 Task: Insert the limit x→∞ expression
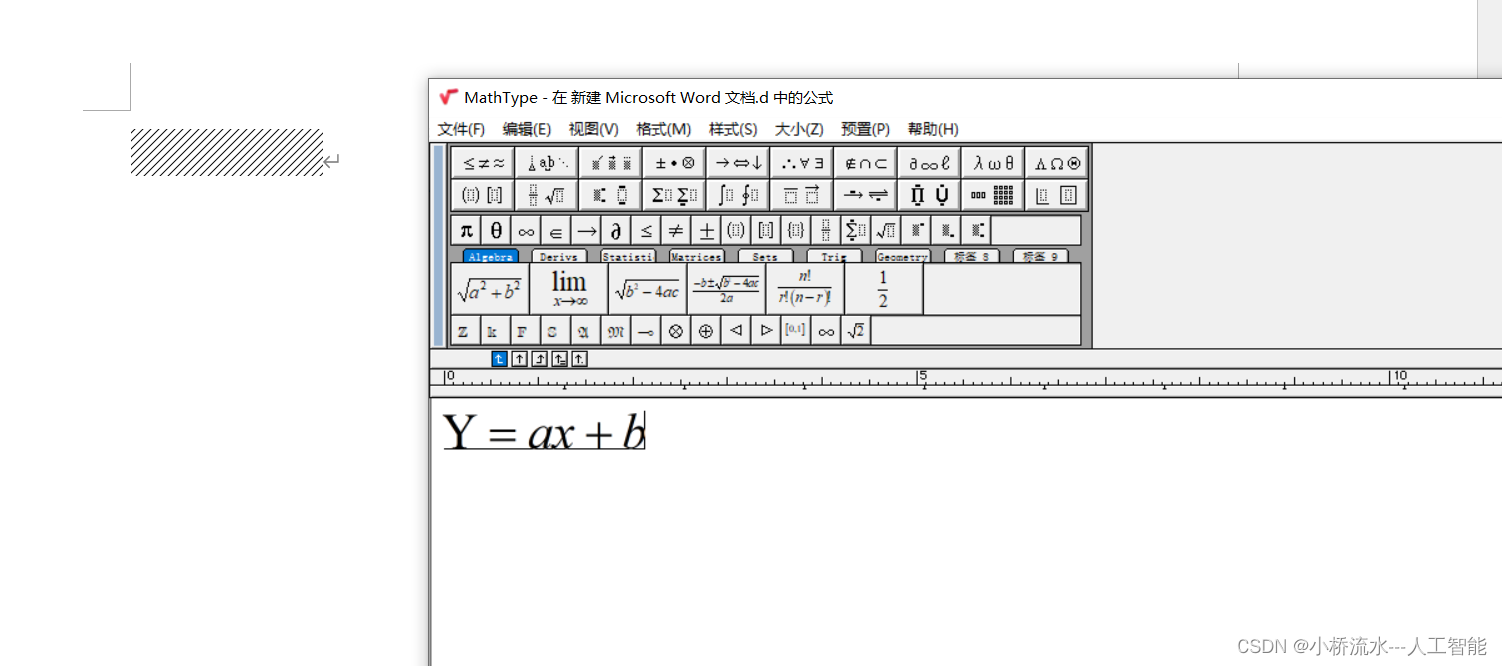pos(569,289)
